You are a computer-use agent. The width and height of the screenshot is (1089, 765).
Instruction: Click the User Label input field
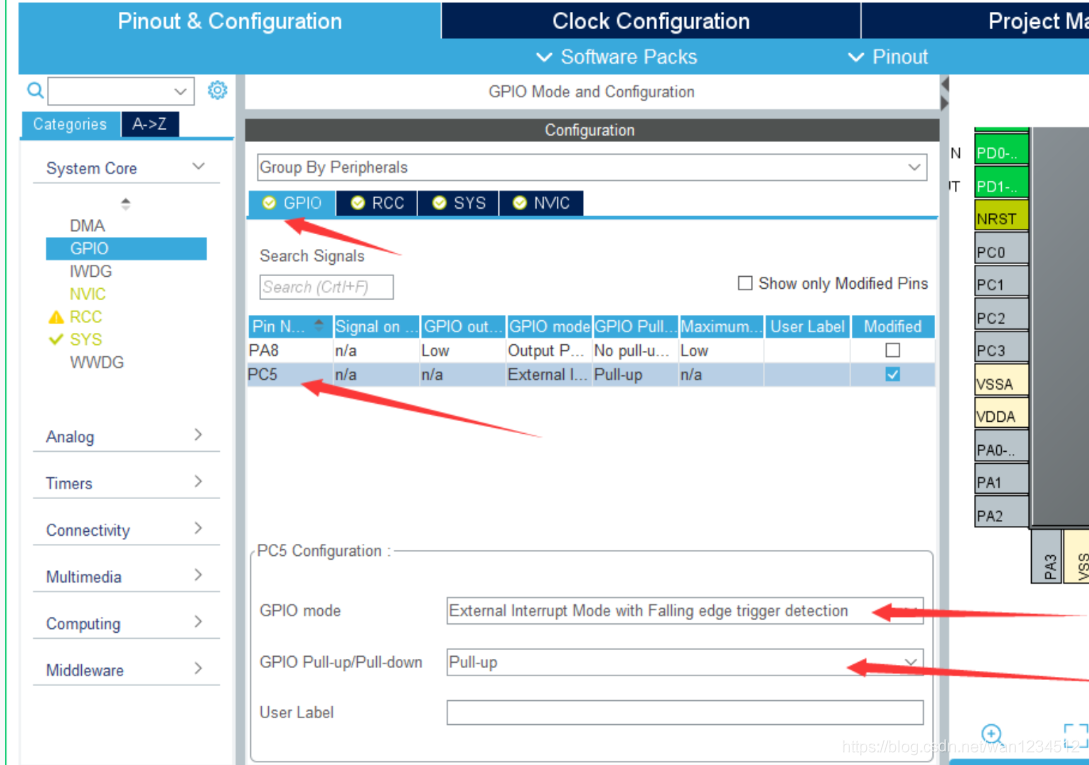pyautogui.click(x=684, y=712)
